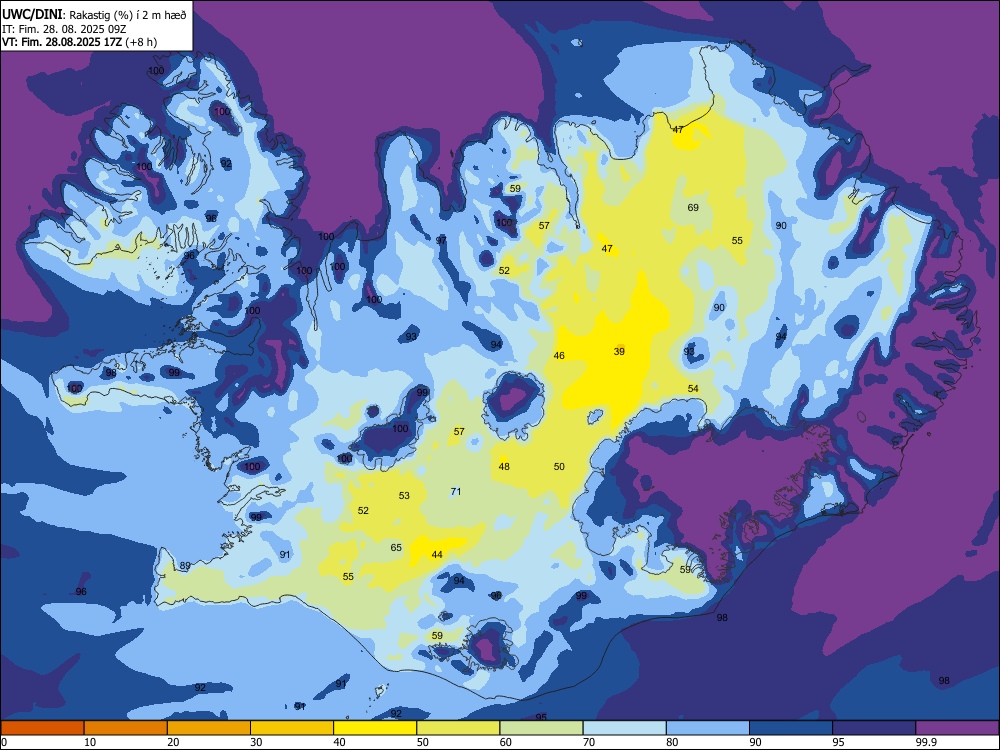Viewport: 1000px width, 750px height.
Task: Click the 97 humidity value on map
Action: (x=441, y=240)
